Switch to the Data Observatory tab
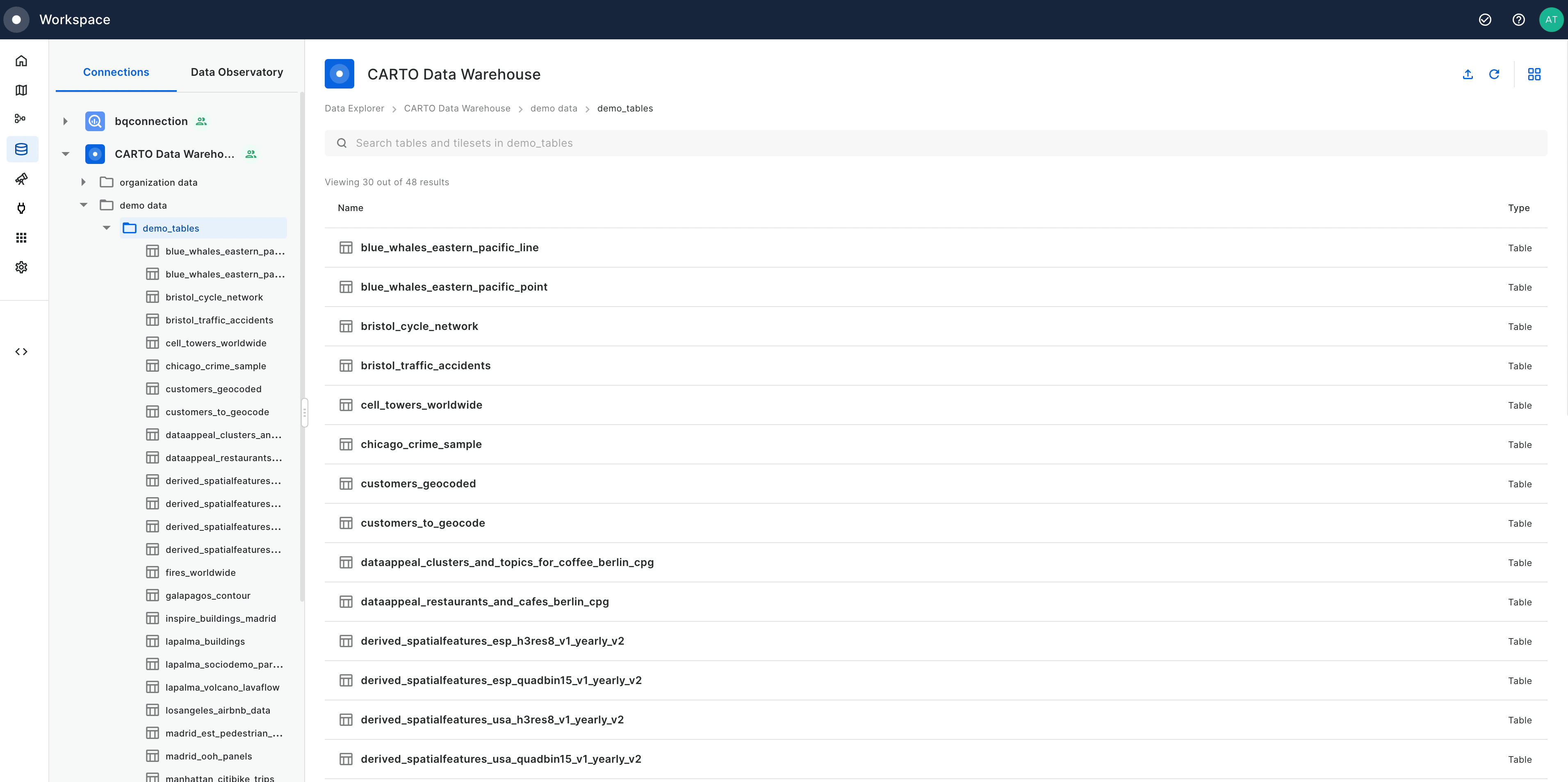The image size is (1568, 782). tap(237, 72)
